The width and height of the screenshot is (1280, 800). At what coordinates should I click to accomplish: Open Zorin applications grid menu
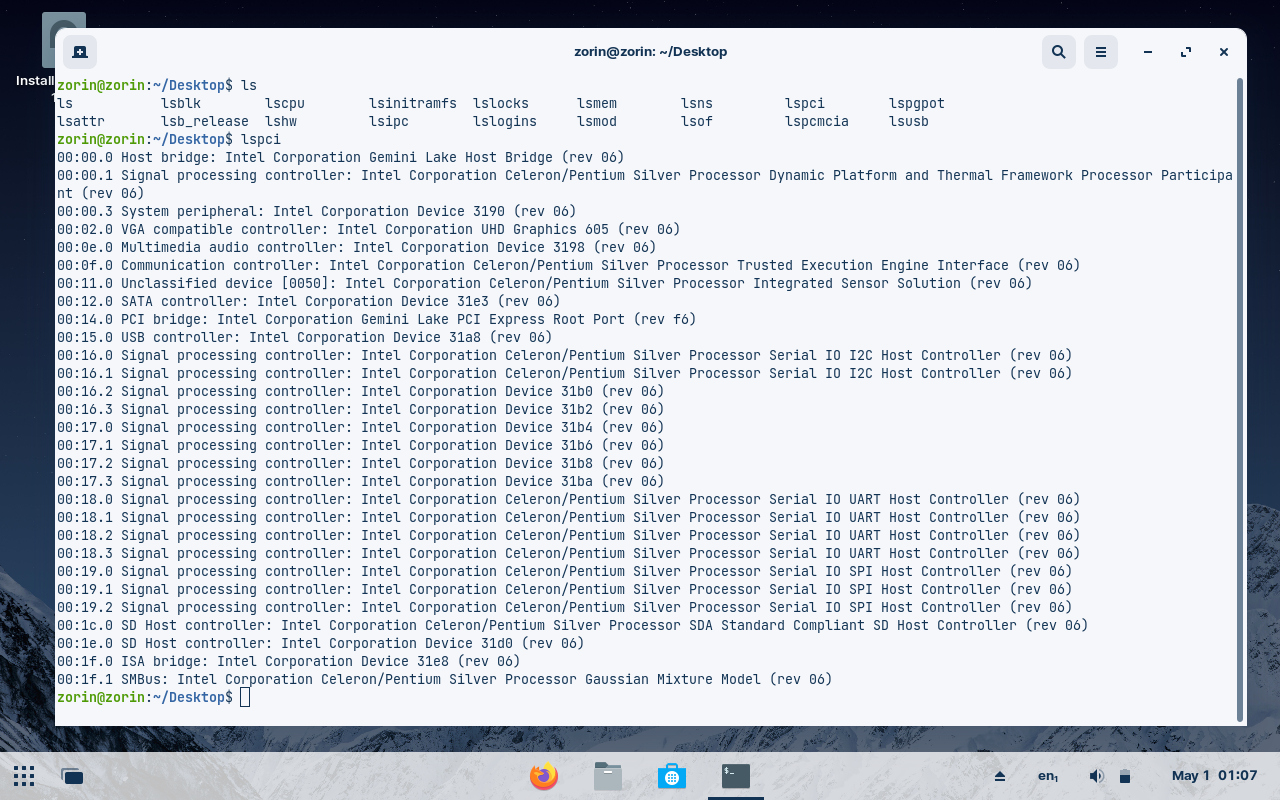(x=24, y=776)
